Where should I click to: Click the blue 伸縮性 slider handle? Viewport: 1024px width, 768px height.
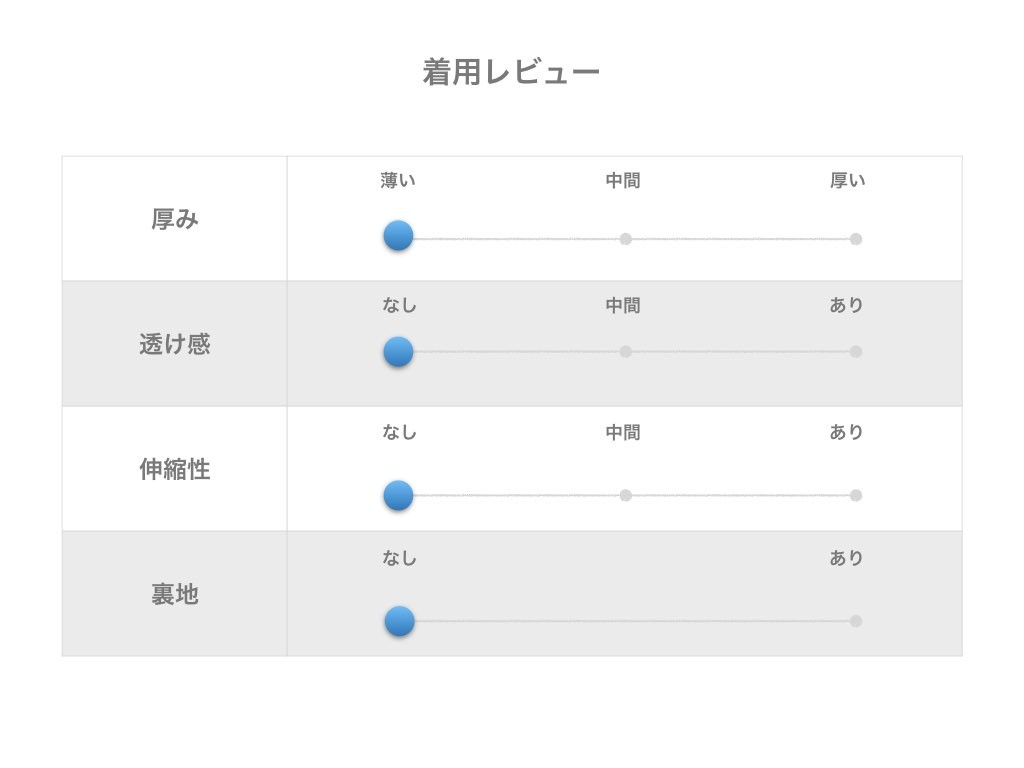pyautogui.click(x=398, y=495)
